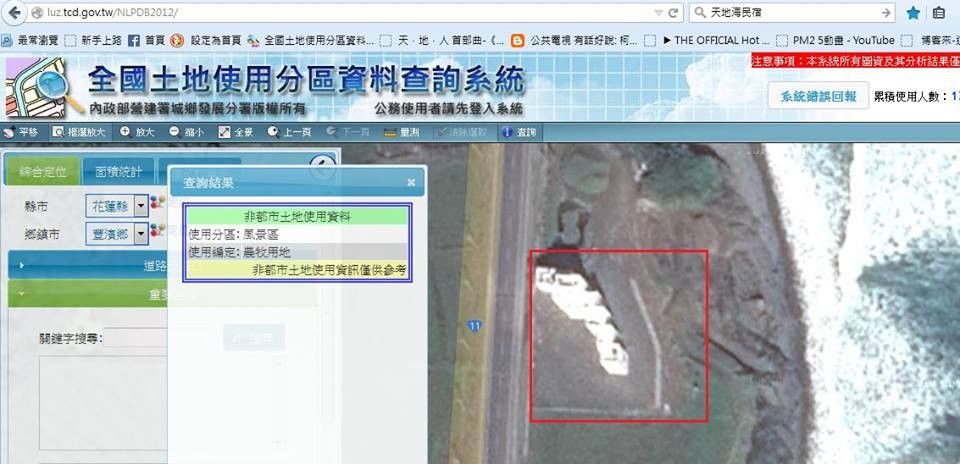Click the keyword search results list box
This screenshot has height=464, width=960.
pyautogui.click(x=103, y=403)
